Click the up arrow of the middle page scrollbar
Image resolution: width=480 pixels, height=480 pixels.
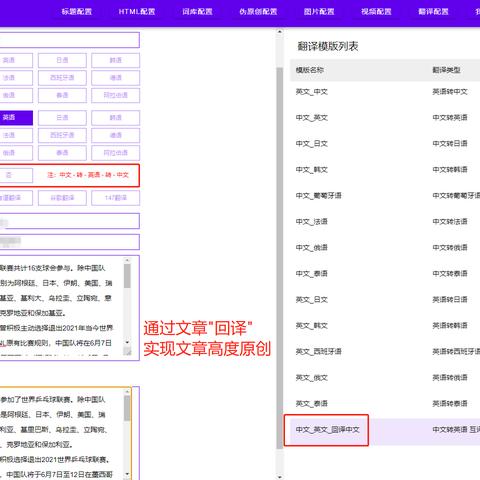click(x=280, y=32)
